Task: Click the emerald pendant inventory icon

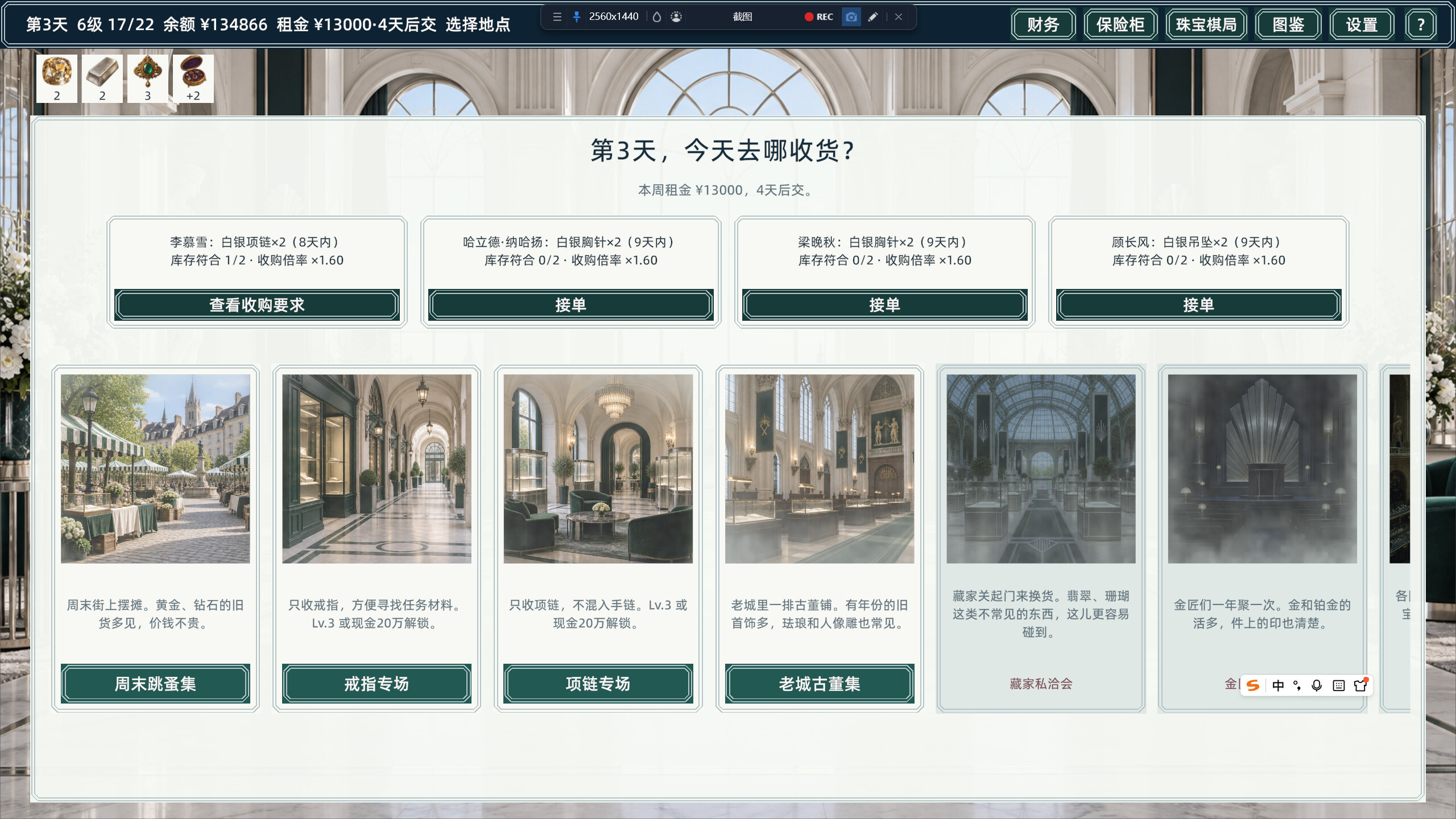Action: coord(148,78)
